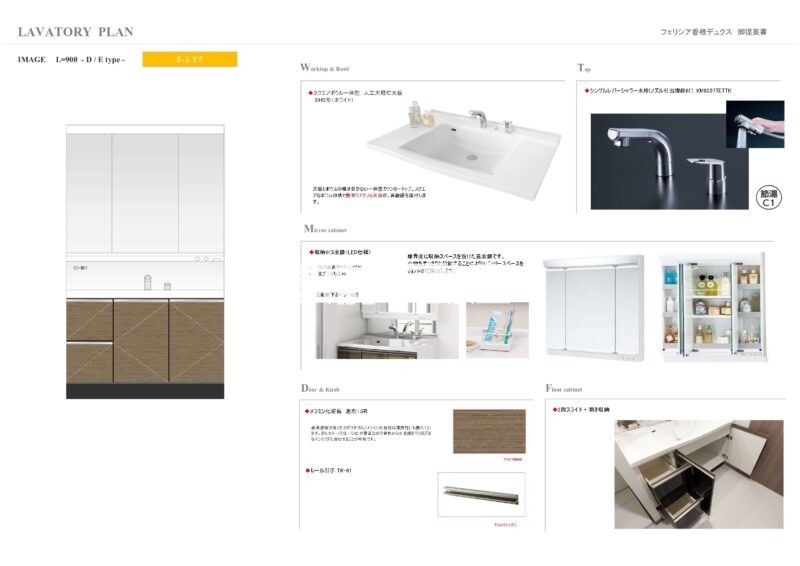
Task: Select the white sink countertop photo
Action: [455, 150]
